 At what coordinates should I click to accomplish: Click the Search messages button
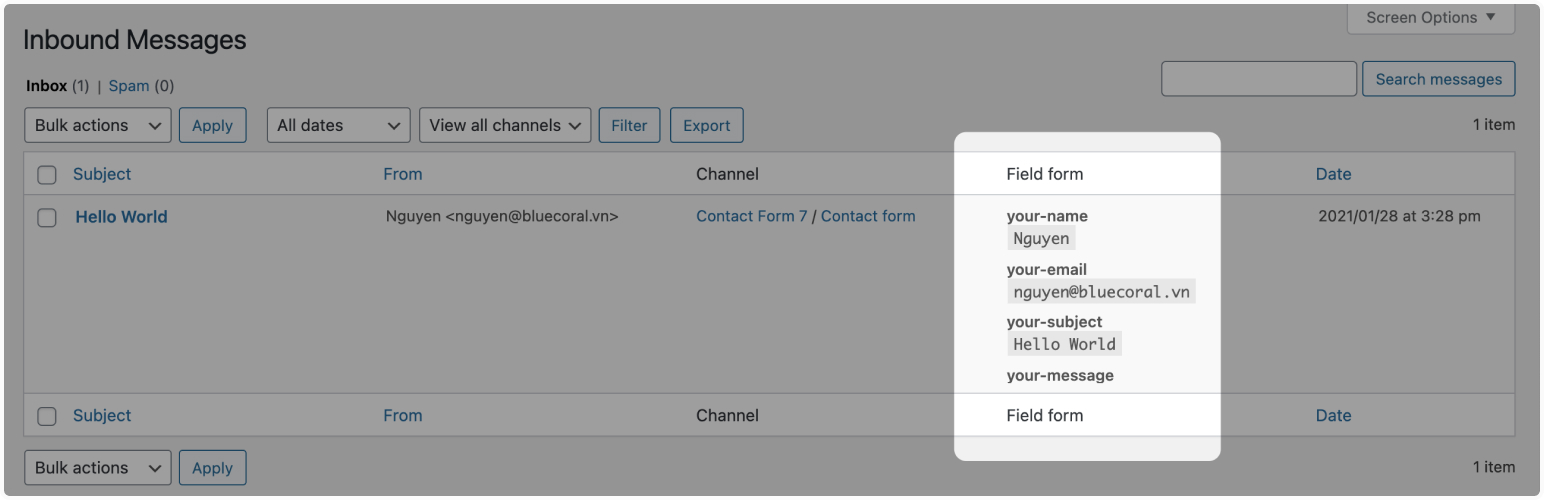(1438, 79)
